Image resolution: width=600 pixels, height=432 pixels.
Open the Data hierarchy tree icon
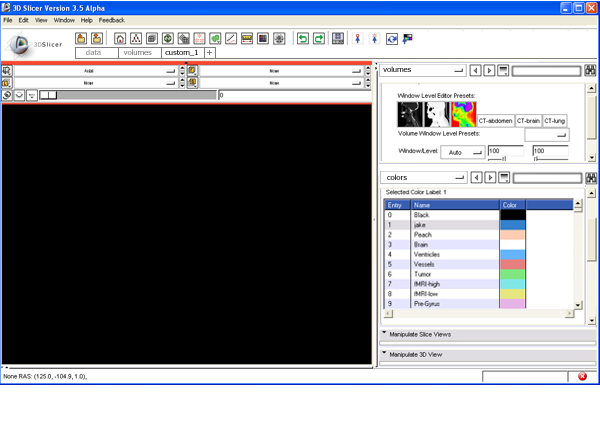136,38
